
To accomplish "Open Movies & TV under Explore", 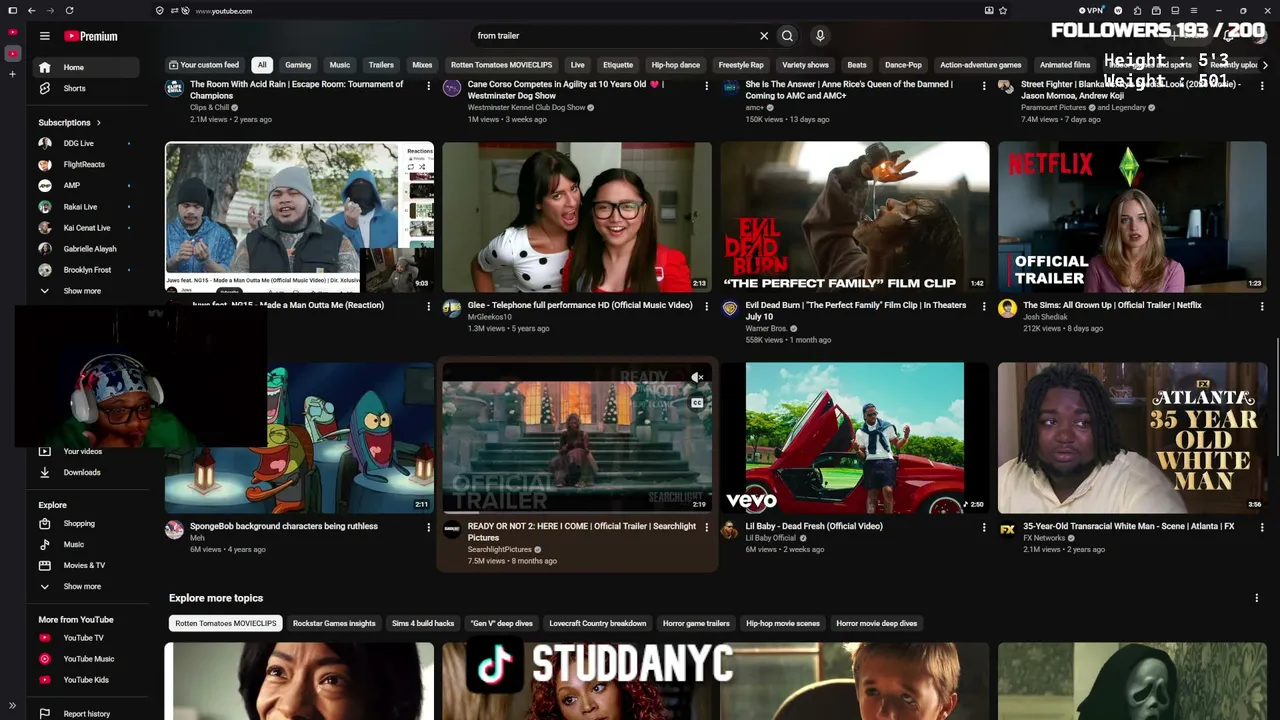I will coord(84,566).
